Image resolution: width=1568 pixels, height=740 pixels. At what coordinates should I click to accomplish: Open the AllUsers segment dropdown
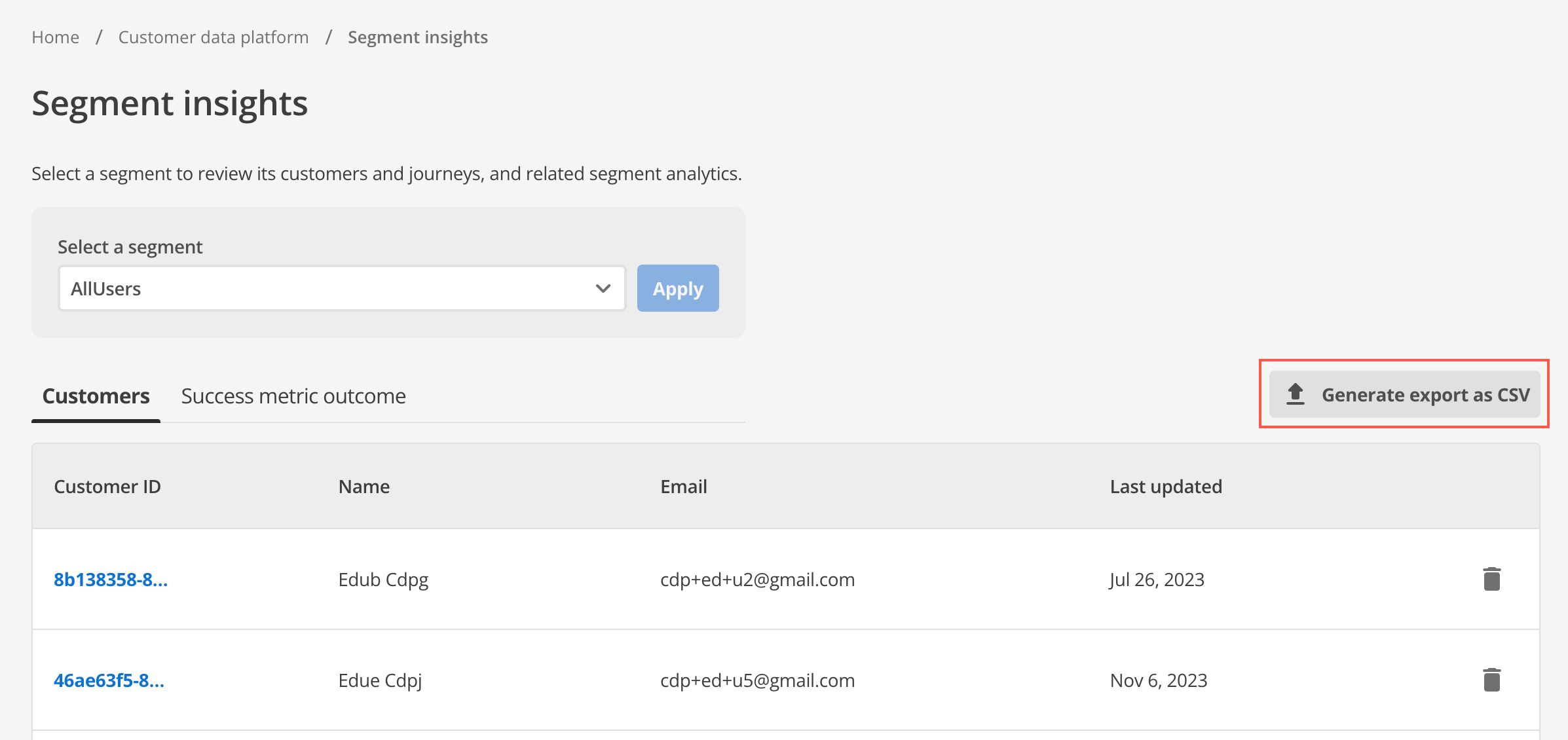point(342,288)
